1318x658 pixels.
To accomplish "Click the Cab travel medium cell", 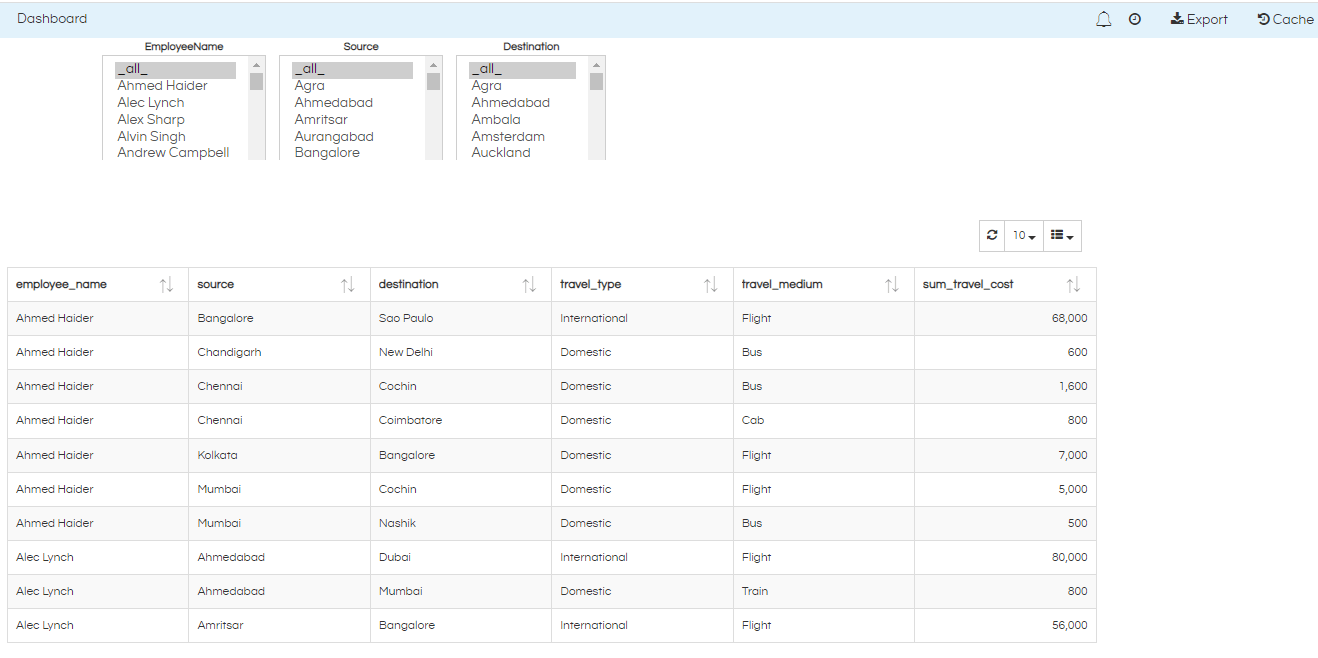I will point(824,420).
